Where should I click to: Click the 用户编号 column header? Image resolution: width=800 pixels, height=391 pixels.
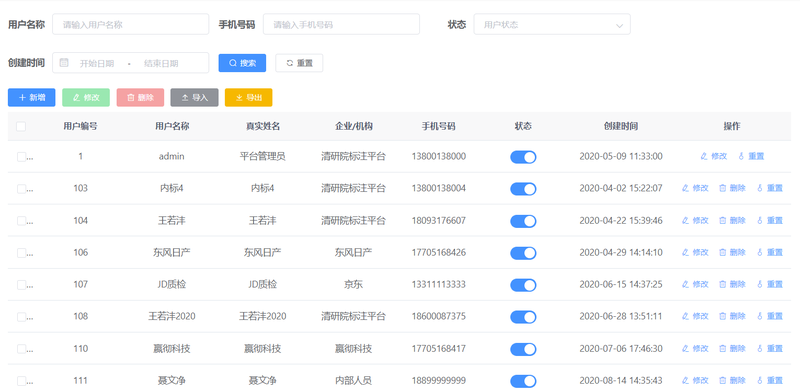point(81,126)
